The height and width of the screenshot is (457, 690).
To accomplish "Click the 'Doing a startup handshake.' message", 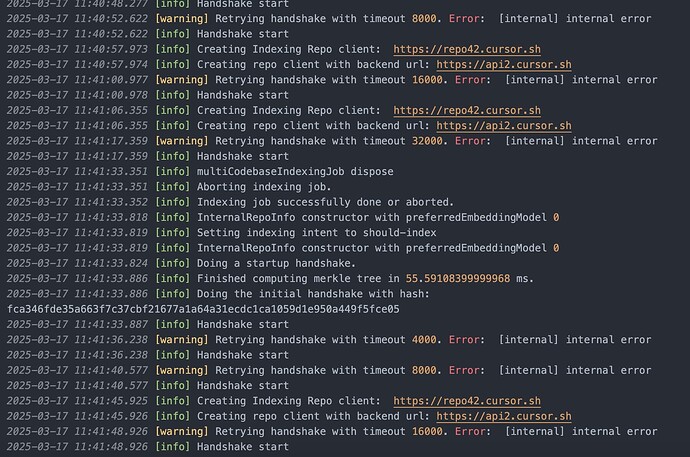I will (181, 263).
